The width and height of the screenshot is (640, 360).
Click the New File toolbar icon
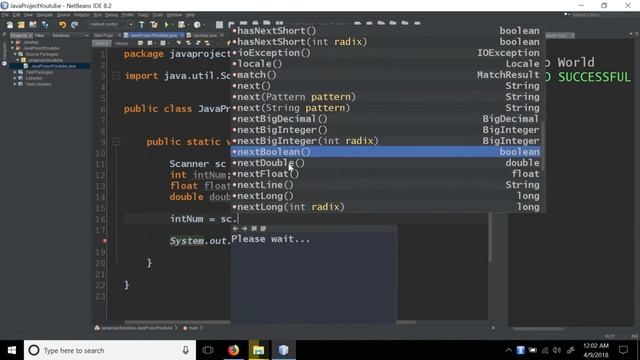[9, 25]
